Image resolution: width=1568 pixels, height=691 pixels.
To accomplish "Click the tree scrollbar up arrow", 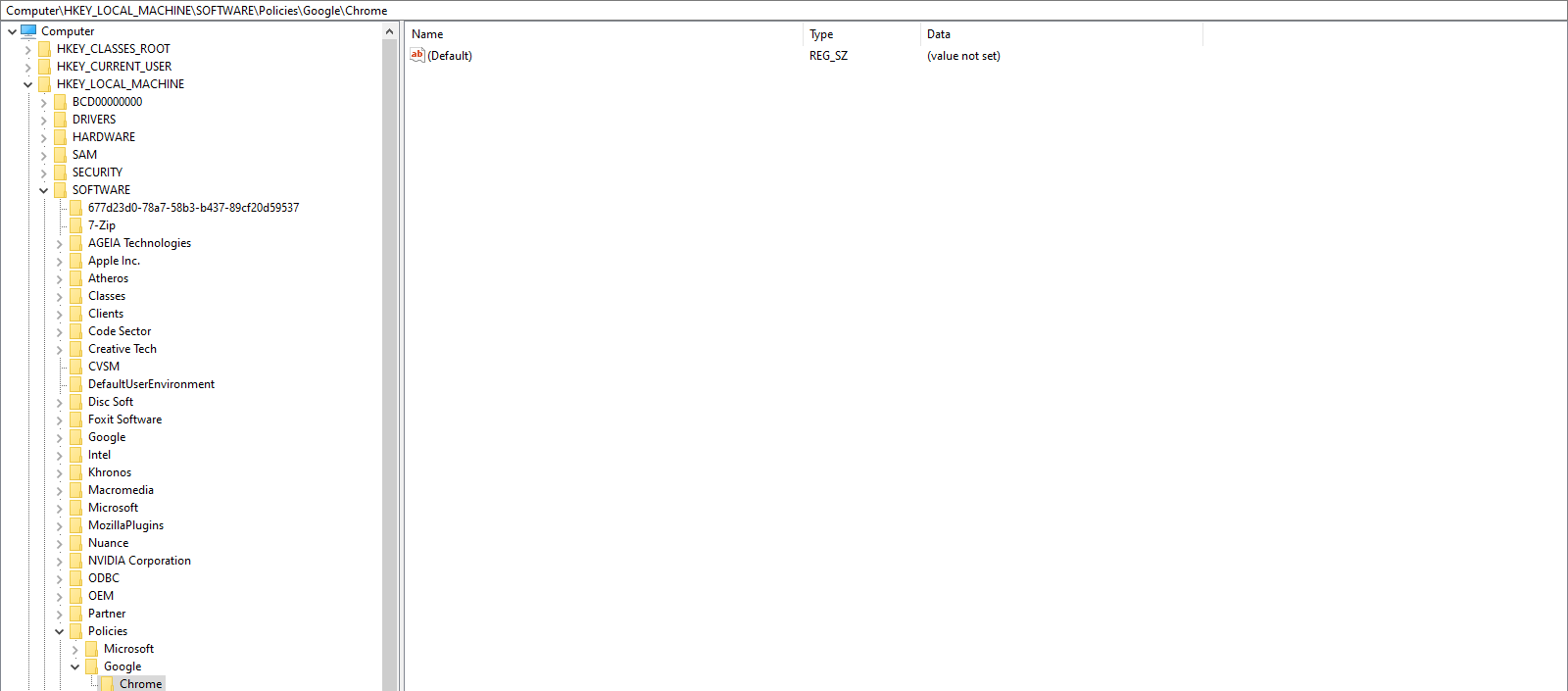I will tap(389, 31).
